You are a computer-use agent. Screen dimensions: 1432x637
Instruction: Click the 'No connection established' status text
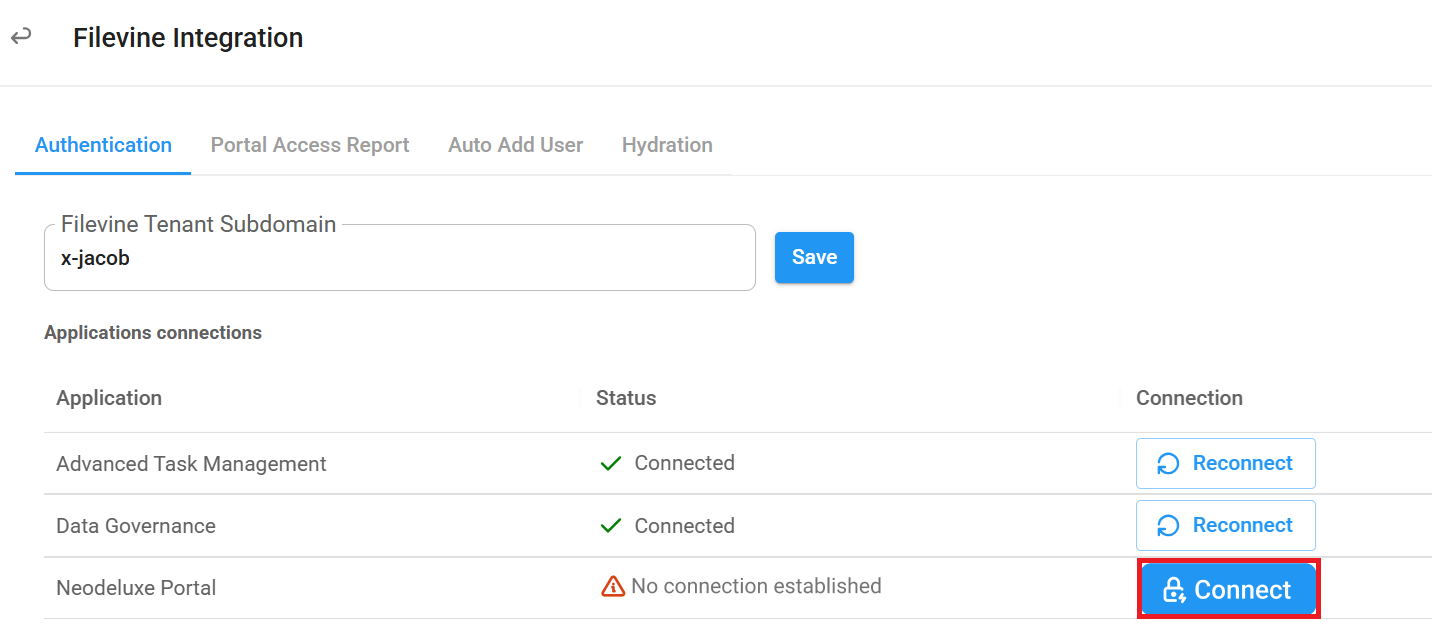756,586
